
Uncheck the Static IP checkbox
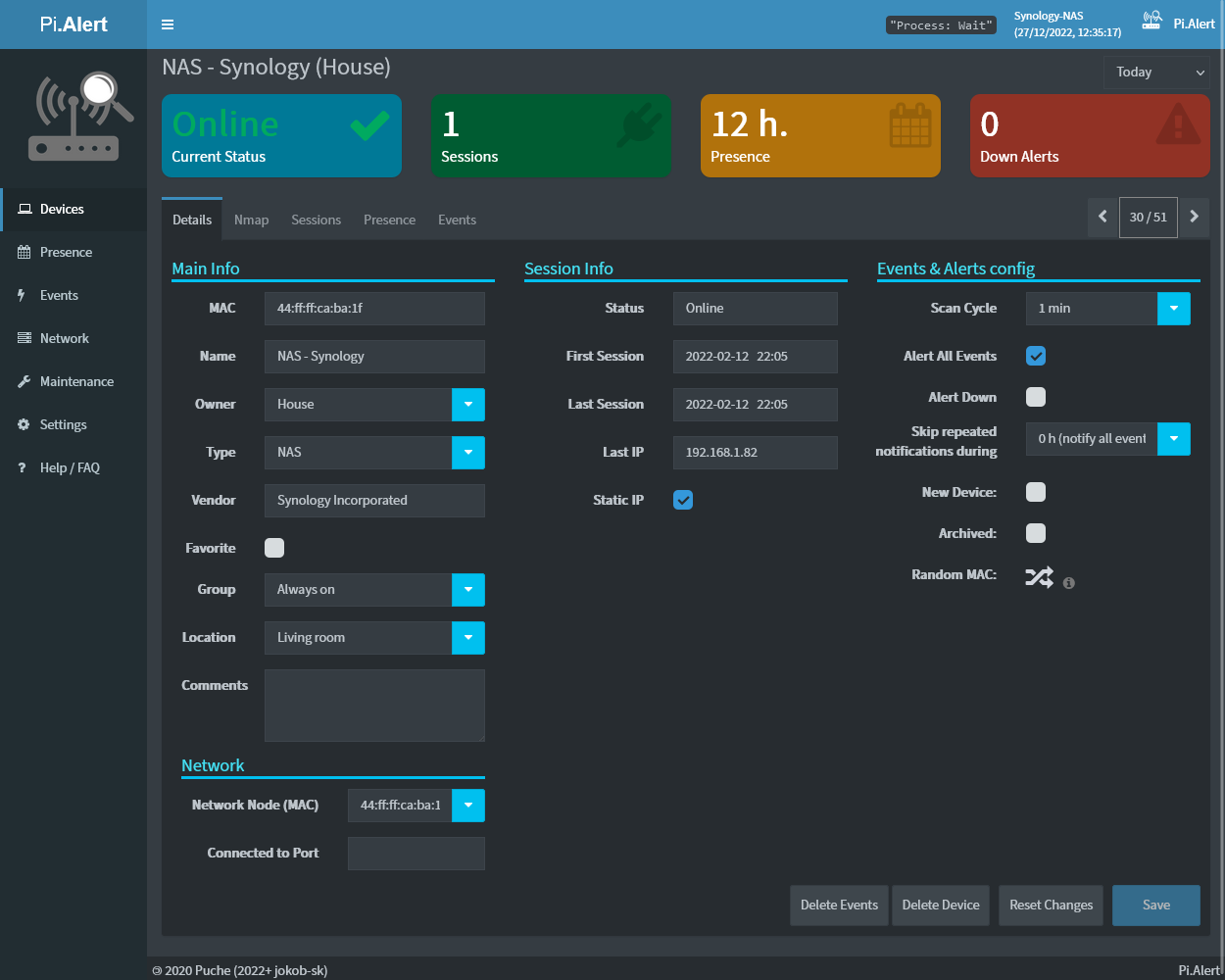[683, 500]
